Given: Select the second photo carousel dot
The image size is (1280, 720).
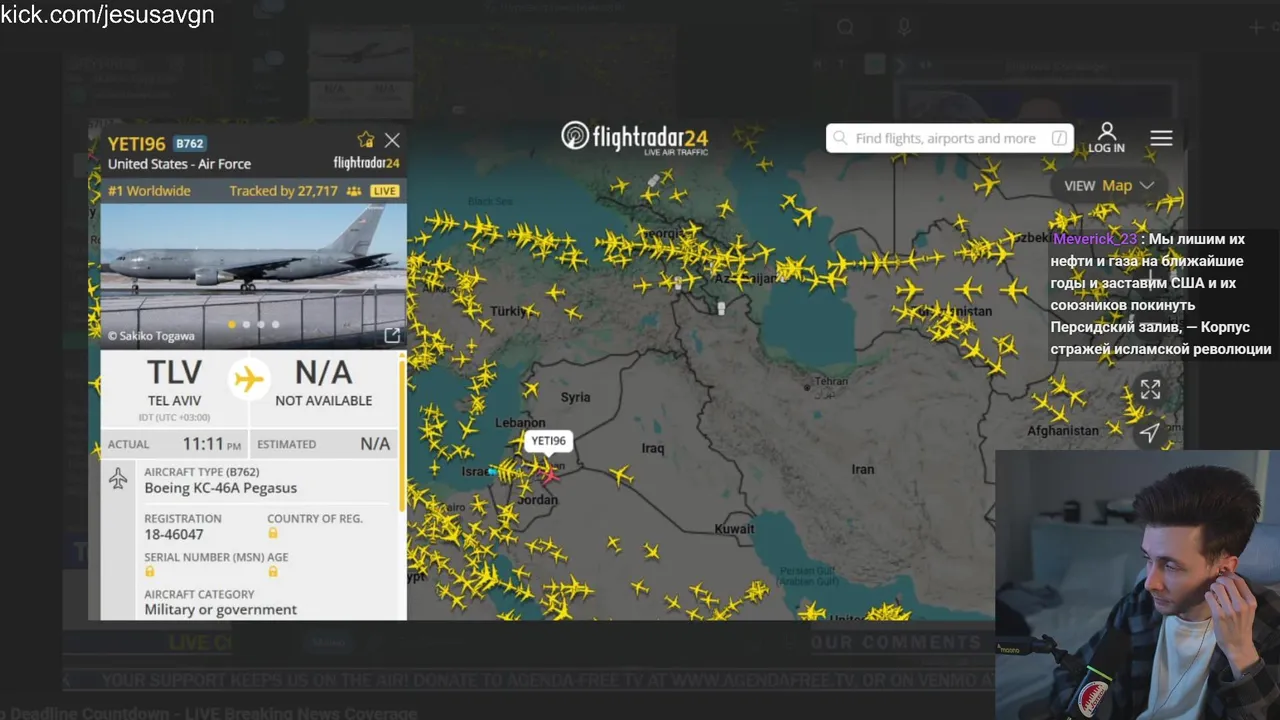Looking at the screenshot, I should point(247,324).
